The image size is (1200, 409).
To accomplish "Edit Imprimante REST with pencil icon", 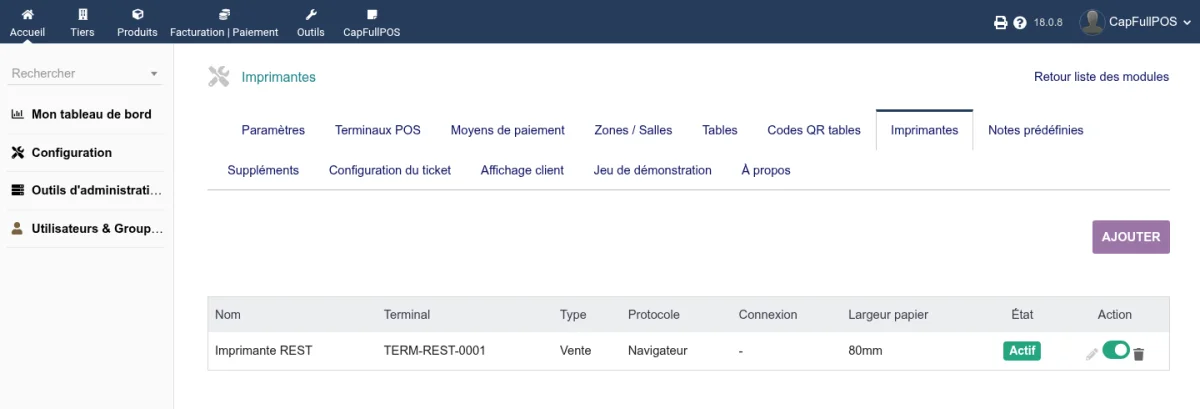I will click(x=1091, y=353).
